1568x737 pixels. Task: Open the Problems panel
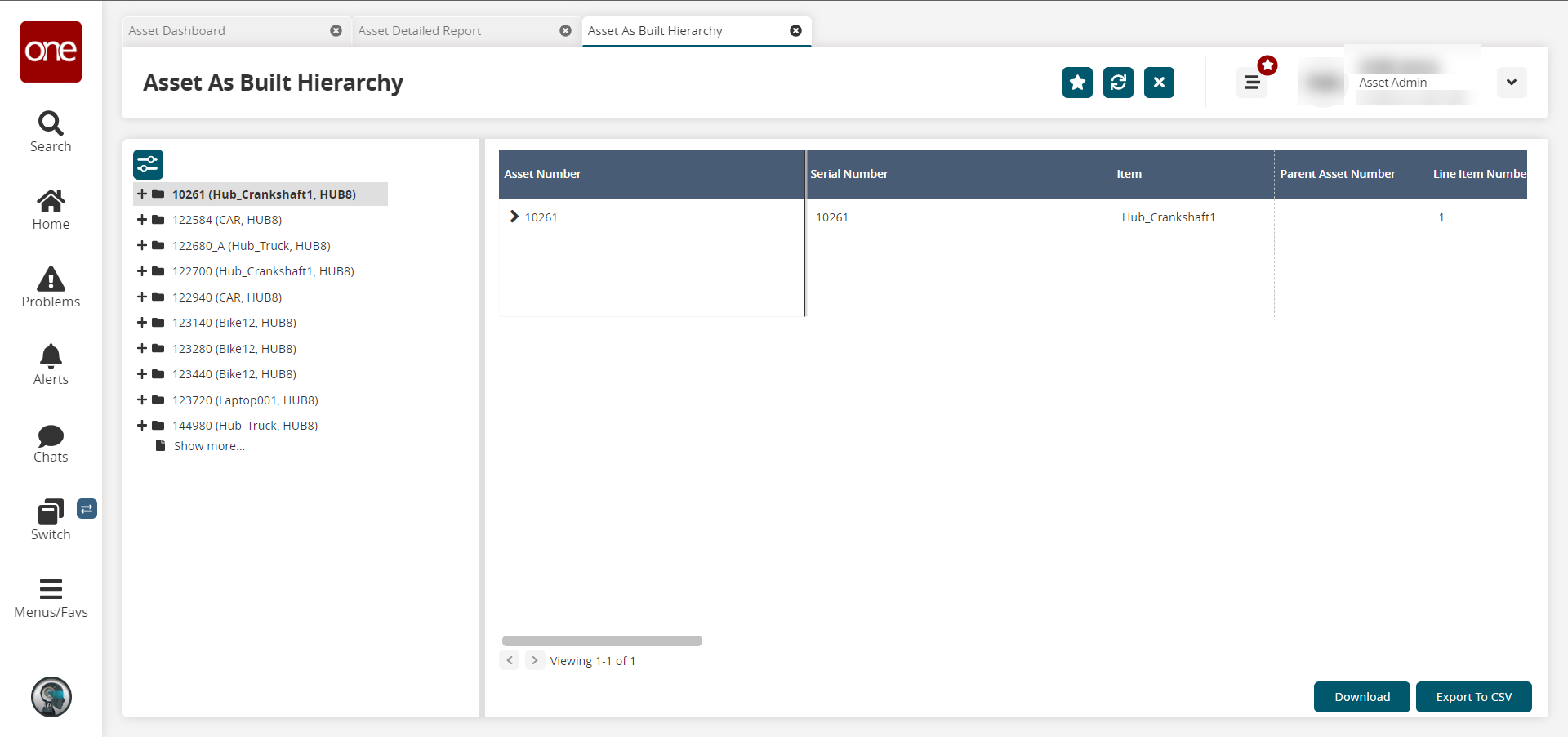pyautogui.click(x=51, y=288)
